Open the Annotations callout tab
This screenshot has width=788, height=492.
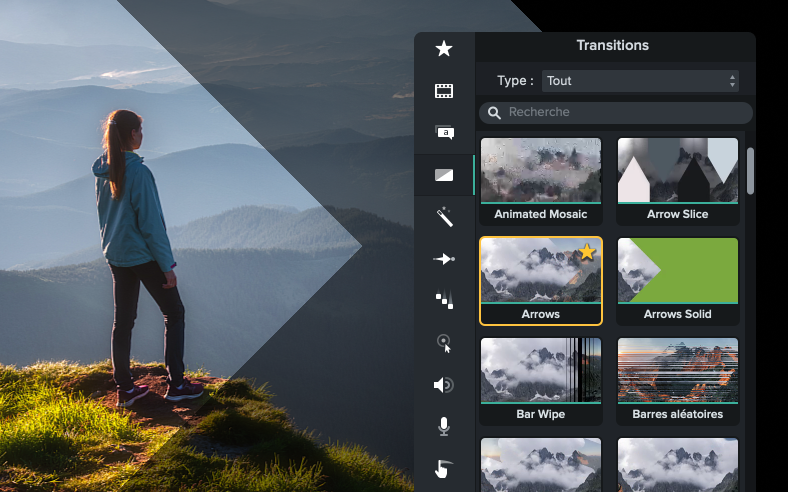444,132
